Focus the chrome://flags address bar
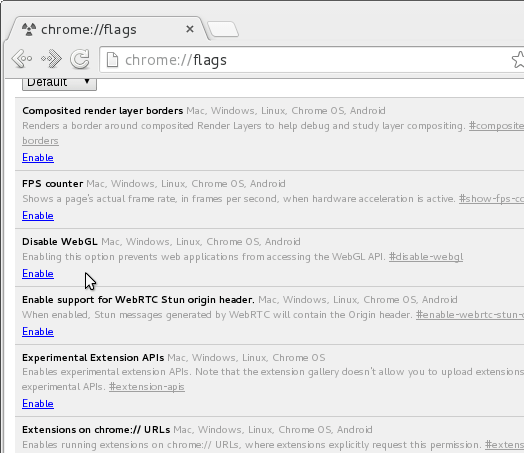The width and height of the screenshot is (524, 453). pos(311,60)
